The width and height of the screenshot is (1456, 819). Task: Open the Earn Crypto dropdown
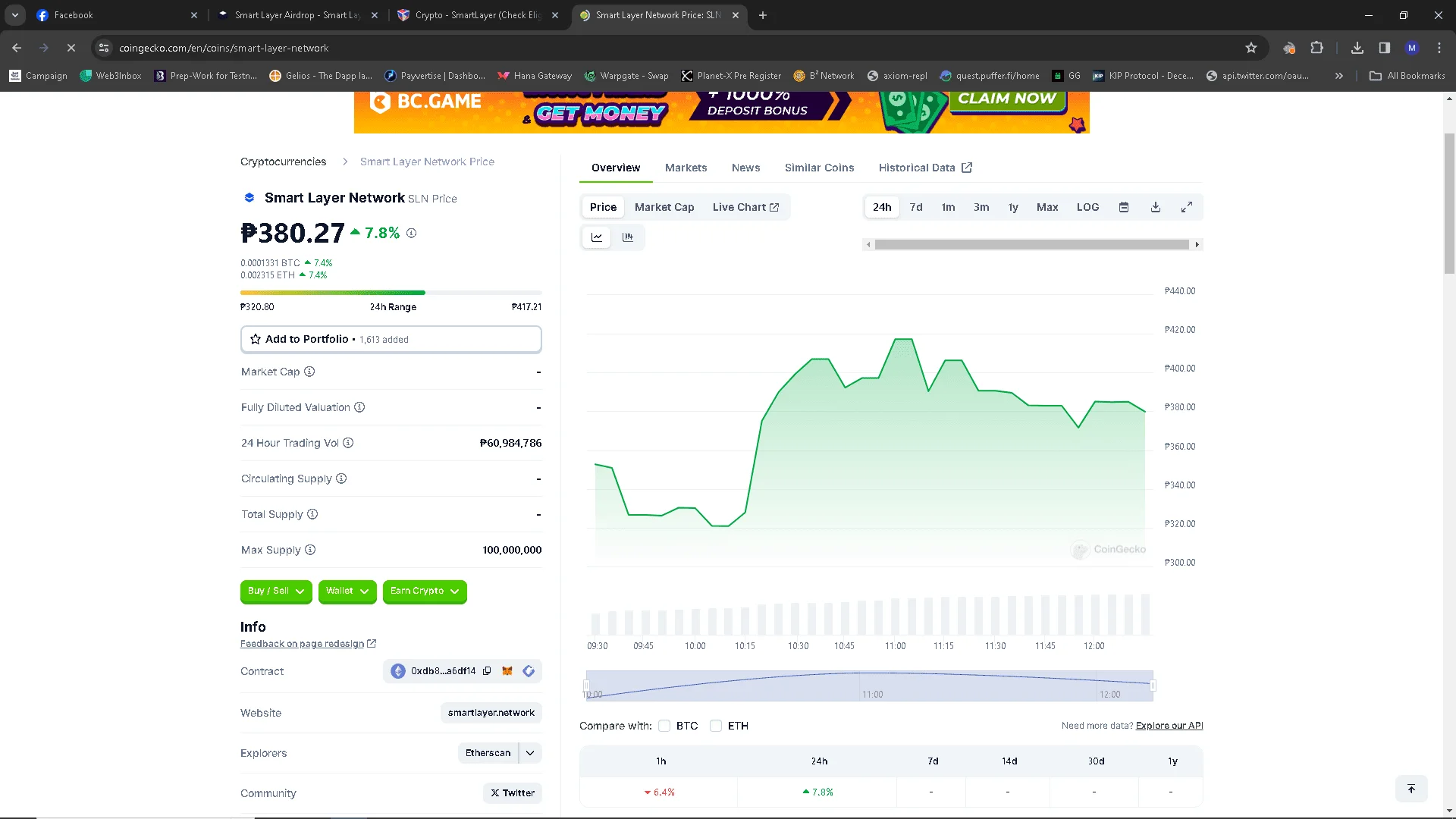tap(425, 591)
